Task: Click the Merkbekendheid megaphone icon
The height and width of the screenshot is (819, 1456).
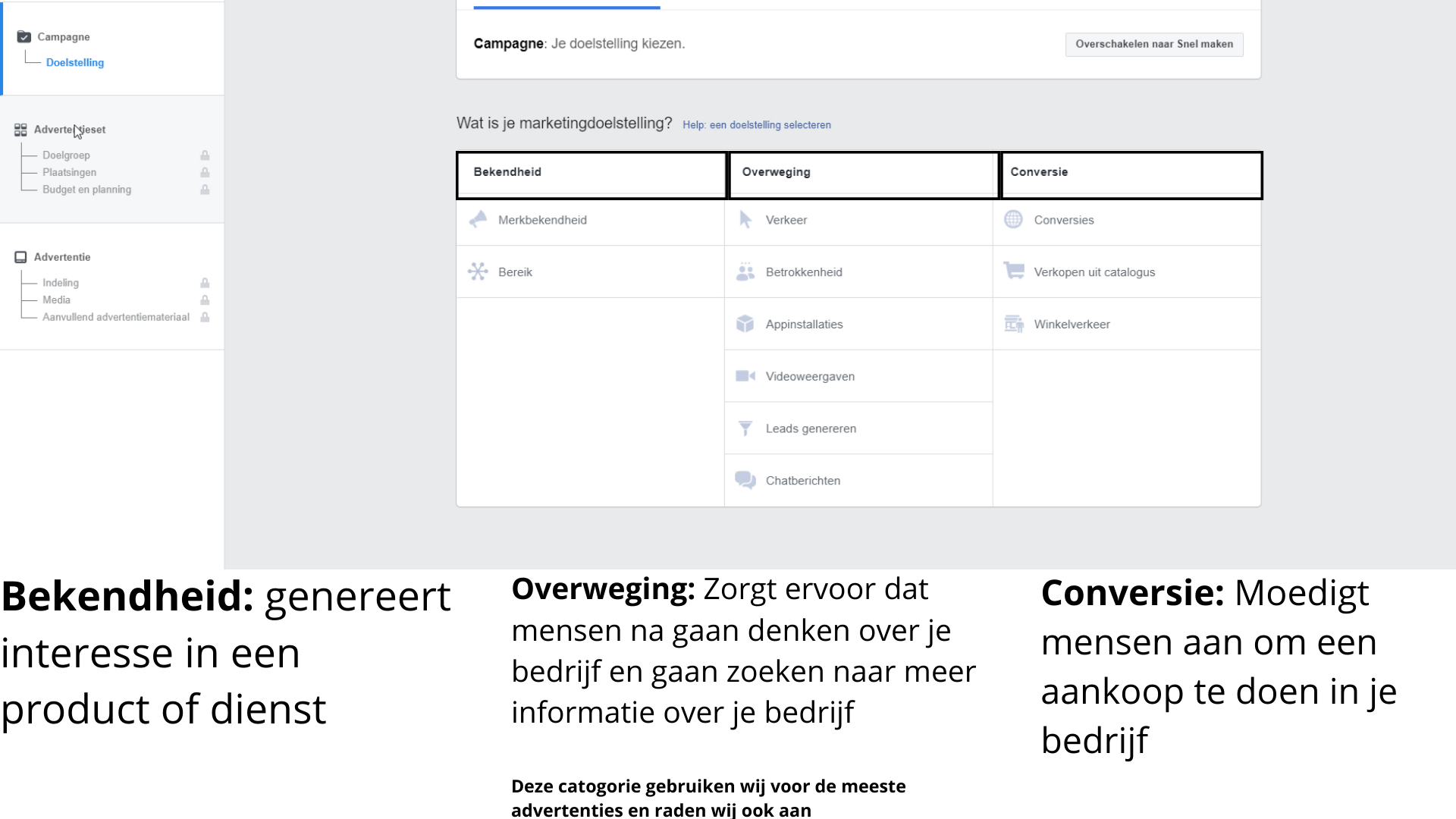Action: [478, 220]
